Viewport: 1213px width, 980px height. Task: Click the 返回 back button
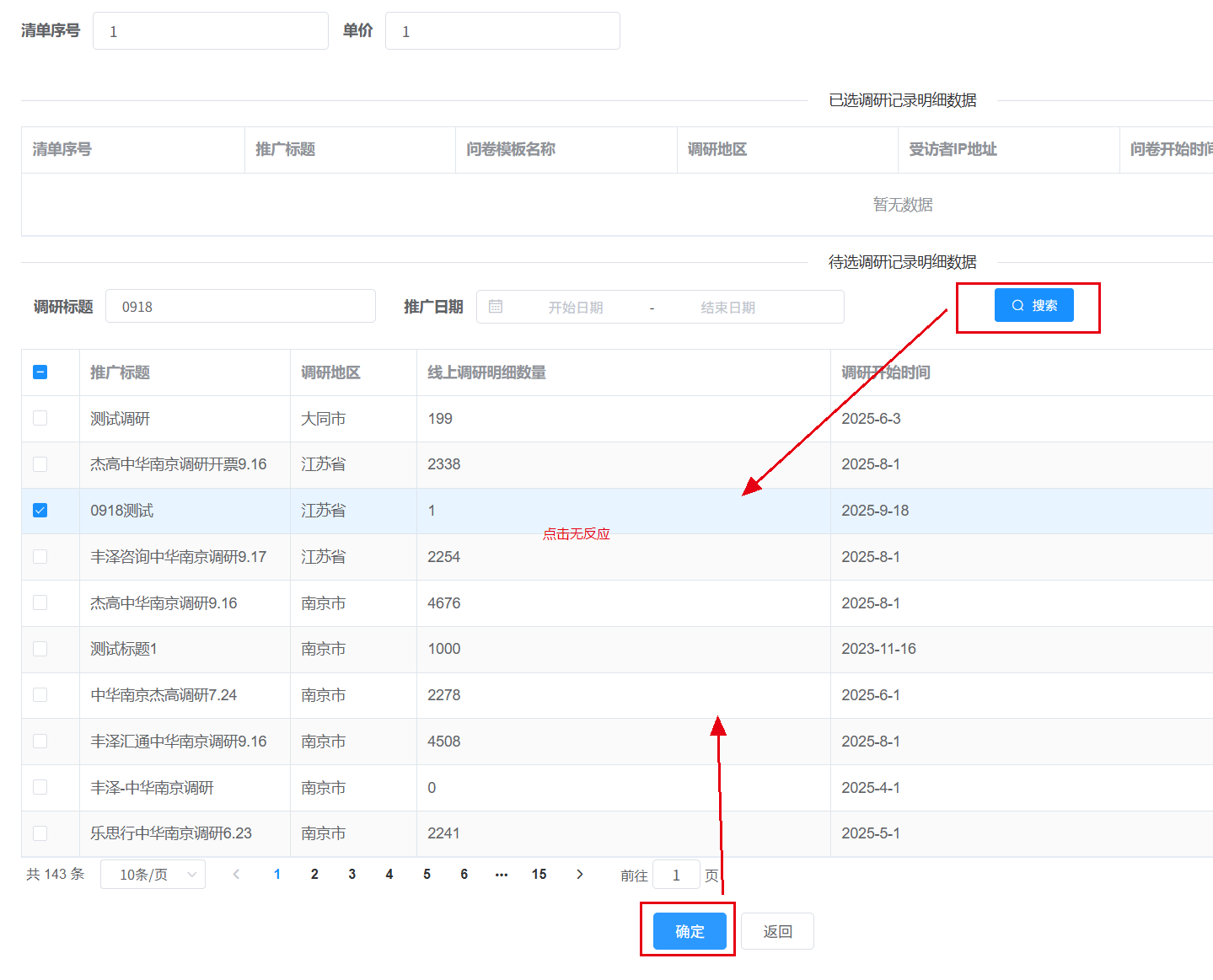pyautogui.click(x=777, y=931)
